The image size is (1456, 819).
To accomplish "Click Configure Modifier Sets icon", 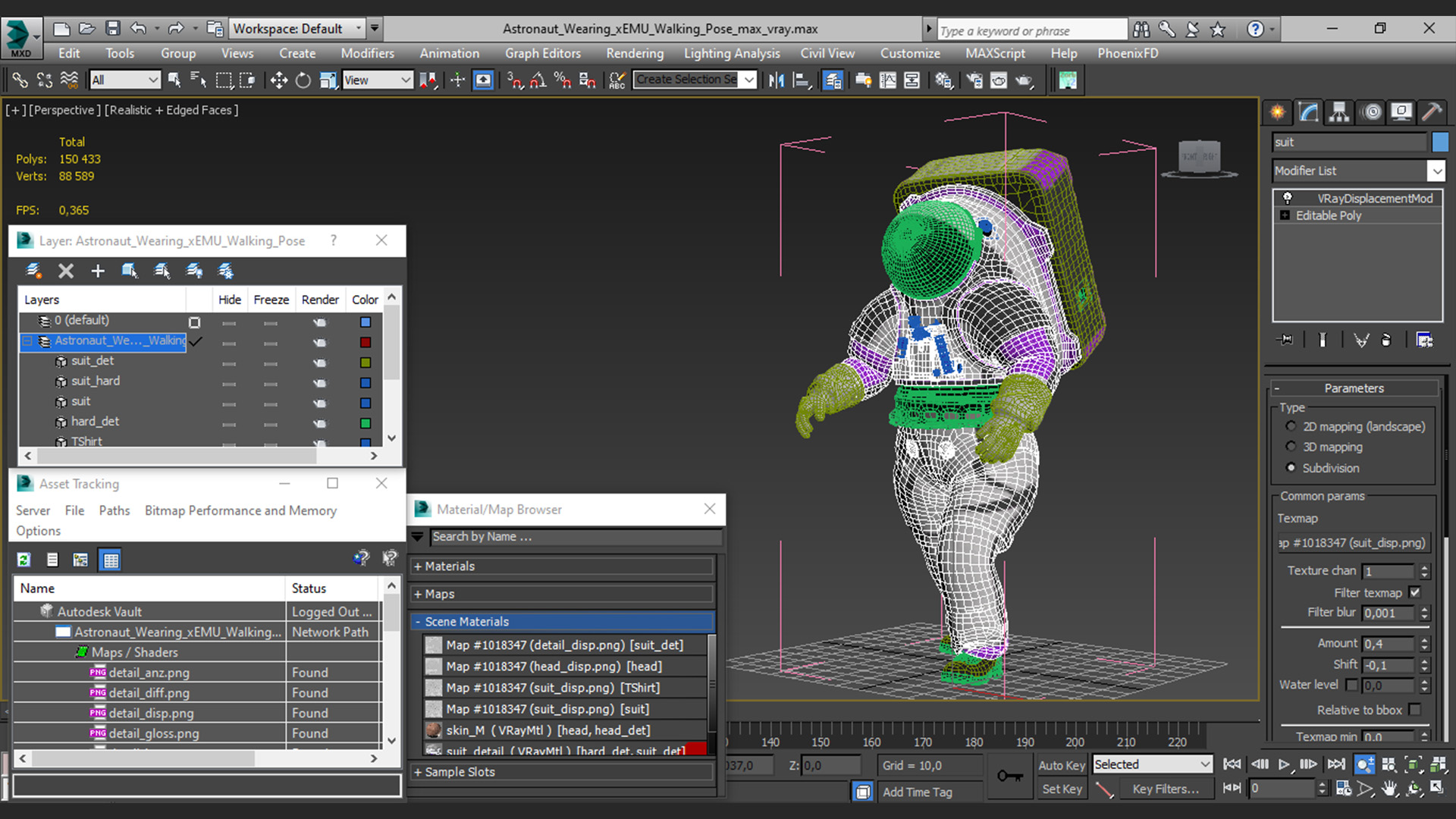I will tap(1424, 340).
